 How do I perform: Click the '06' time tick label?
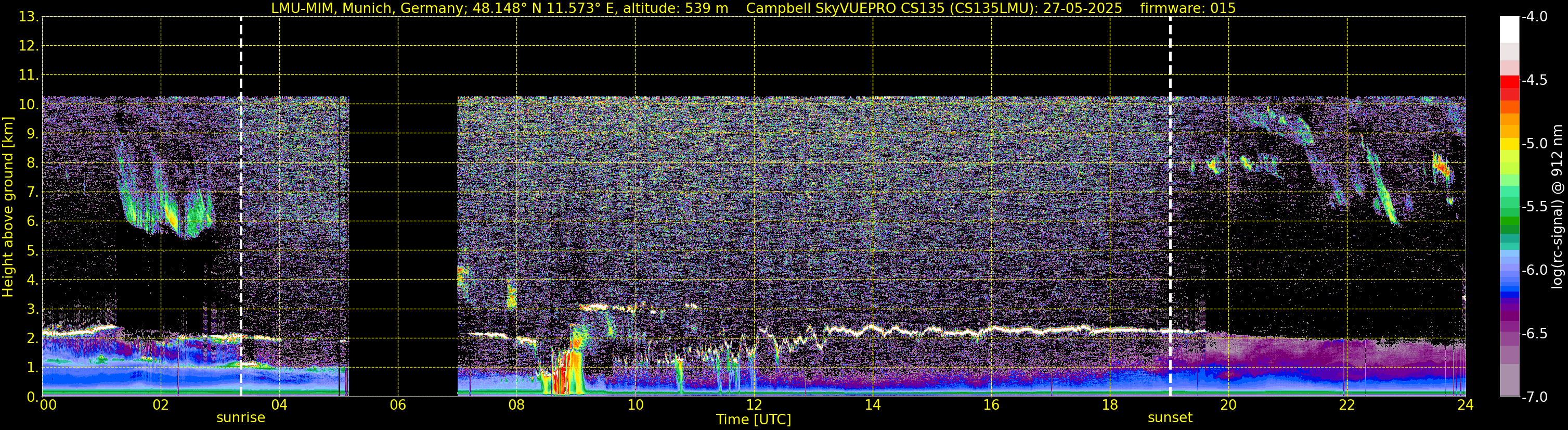(398, 405)
